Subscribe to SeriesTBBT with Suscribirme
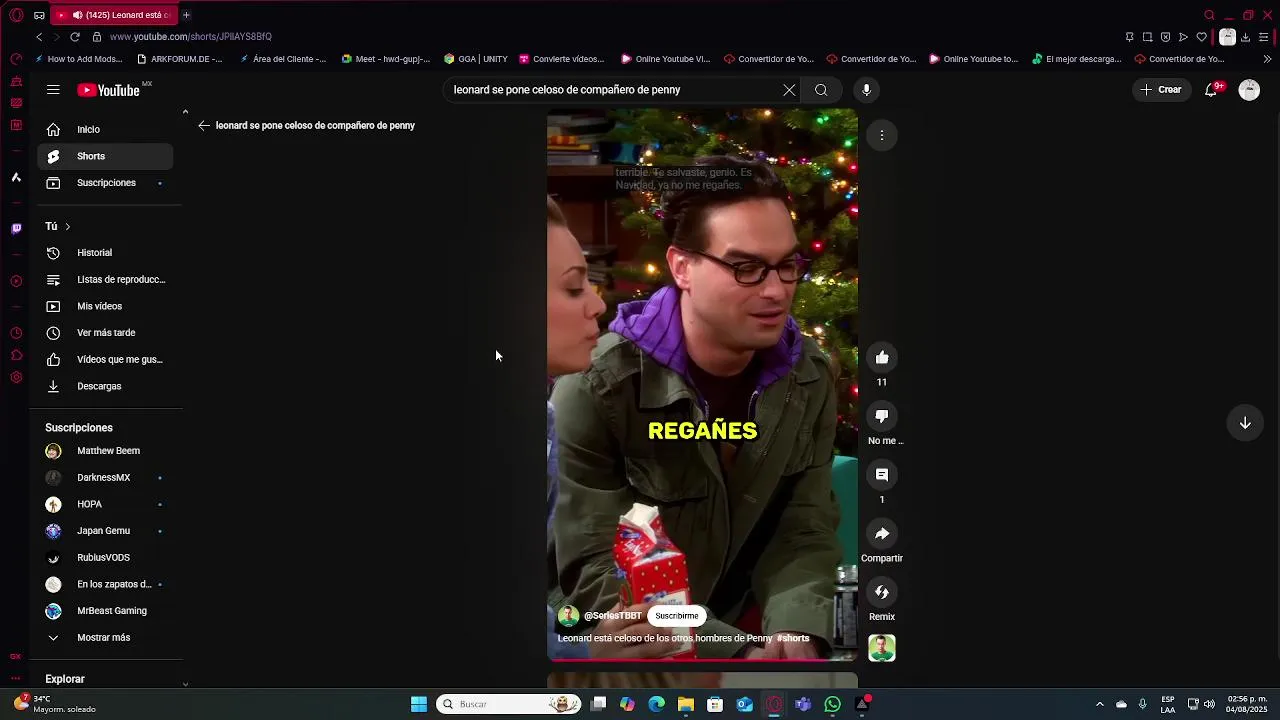The height and width of the screenshot is (720, 1280). [x=677, y=616]
